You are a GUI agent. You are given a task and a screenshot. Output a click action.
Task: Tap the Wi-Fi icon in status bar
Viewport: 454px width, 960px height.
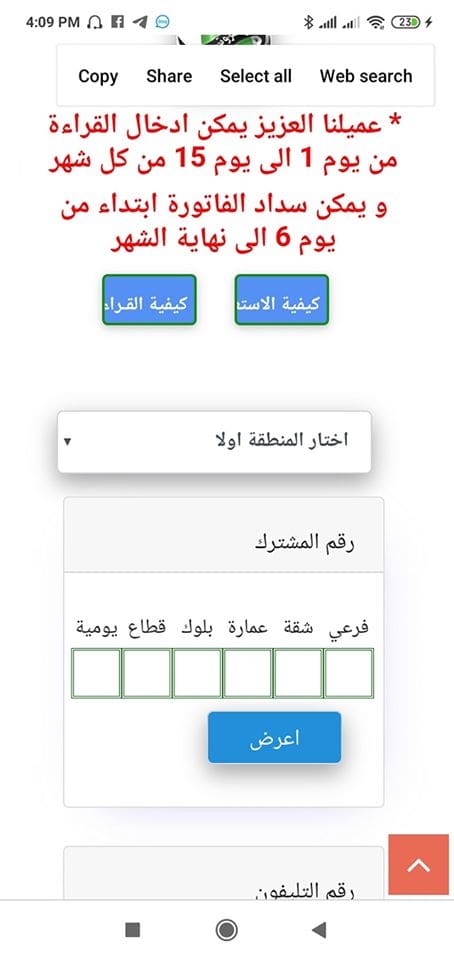click(x=375, y=23)
